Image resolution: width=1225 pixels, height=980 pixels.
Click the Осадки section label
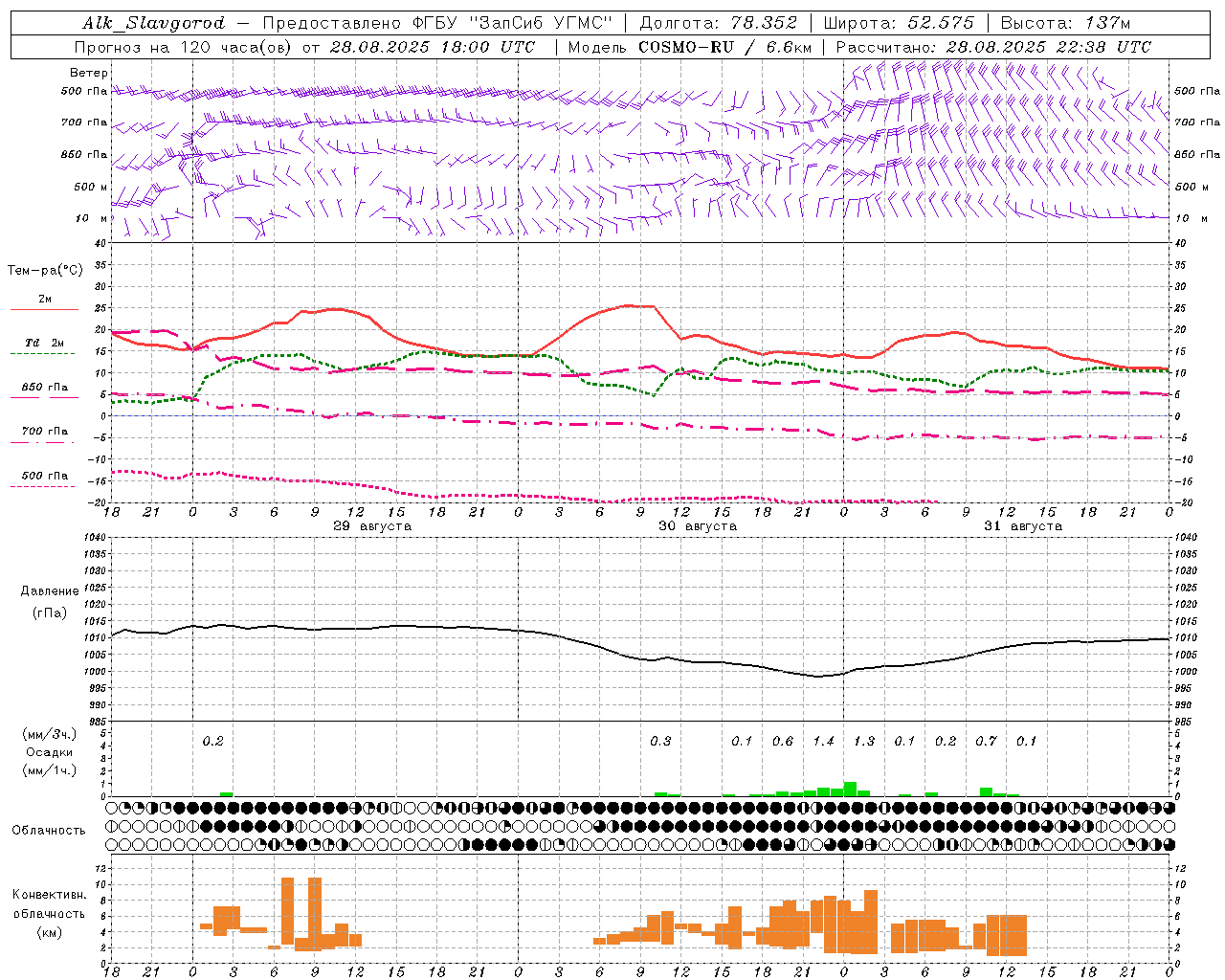click(x=50, y=753)
